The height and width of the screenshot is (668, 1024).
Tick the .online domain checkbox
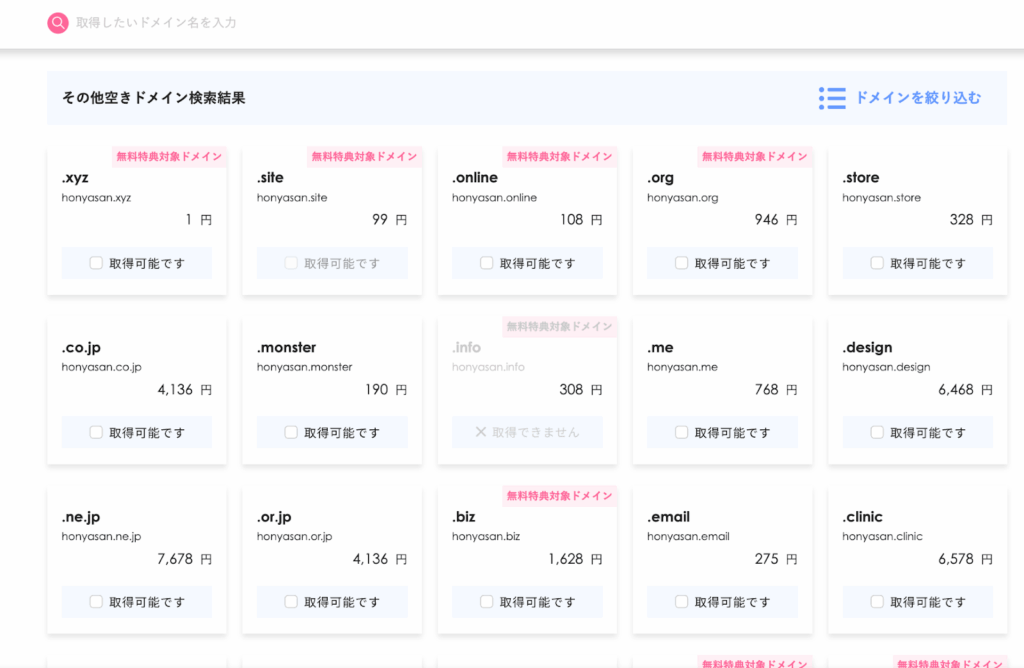[x=486, y=263]
